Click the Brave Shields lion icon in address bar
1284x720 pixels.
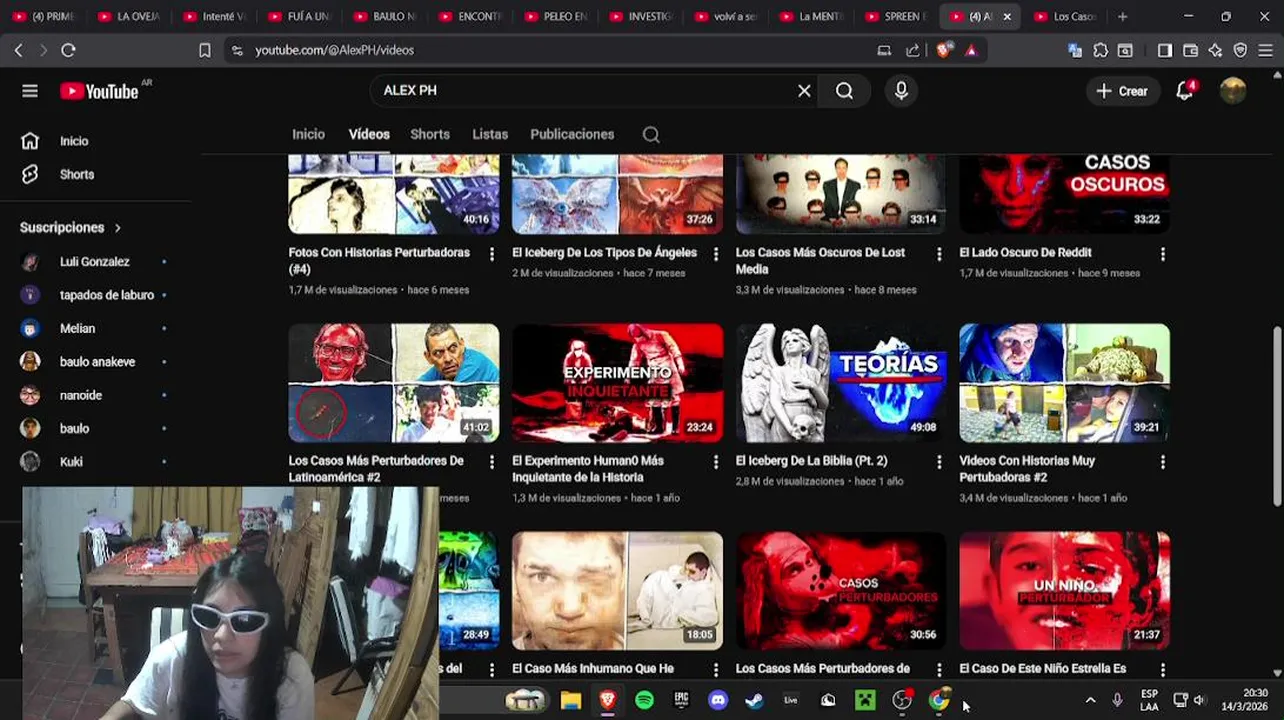click(944, 50)
